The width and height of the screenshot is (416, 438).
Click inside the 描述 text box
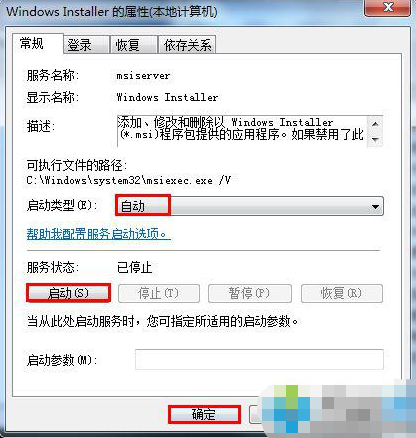click(x=242, y=131)
